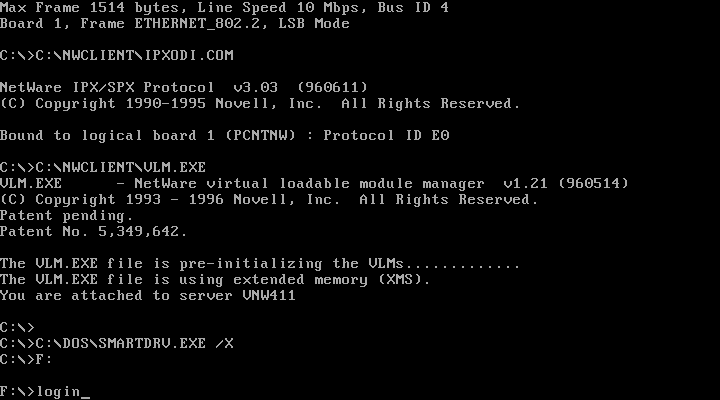Screen dimensions: 720x400
Task: Click the extended memory (XMS) message
Action: 215,280
